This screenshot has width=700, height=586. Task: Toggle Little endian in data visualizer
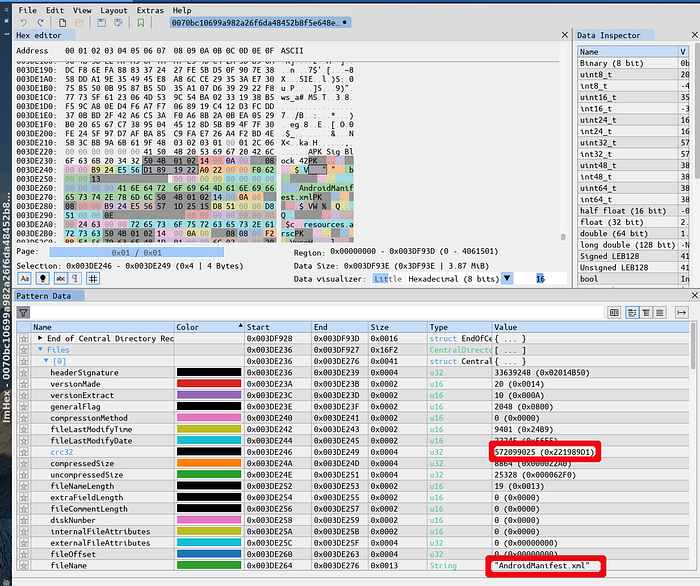tap(388, 279)
